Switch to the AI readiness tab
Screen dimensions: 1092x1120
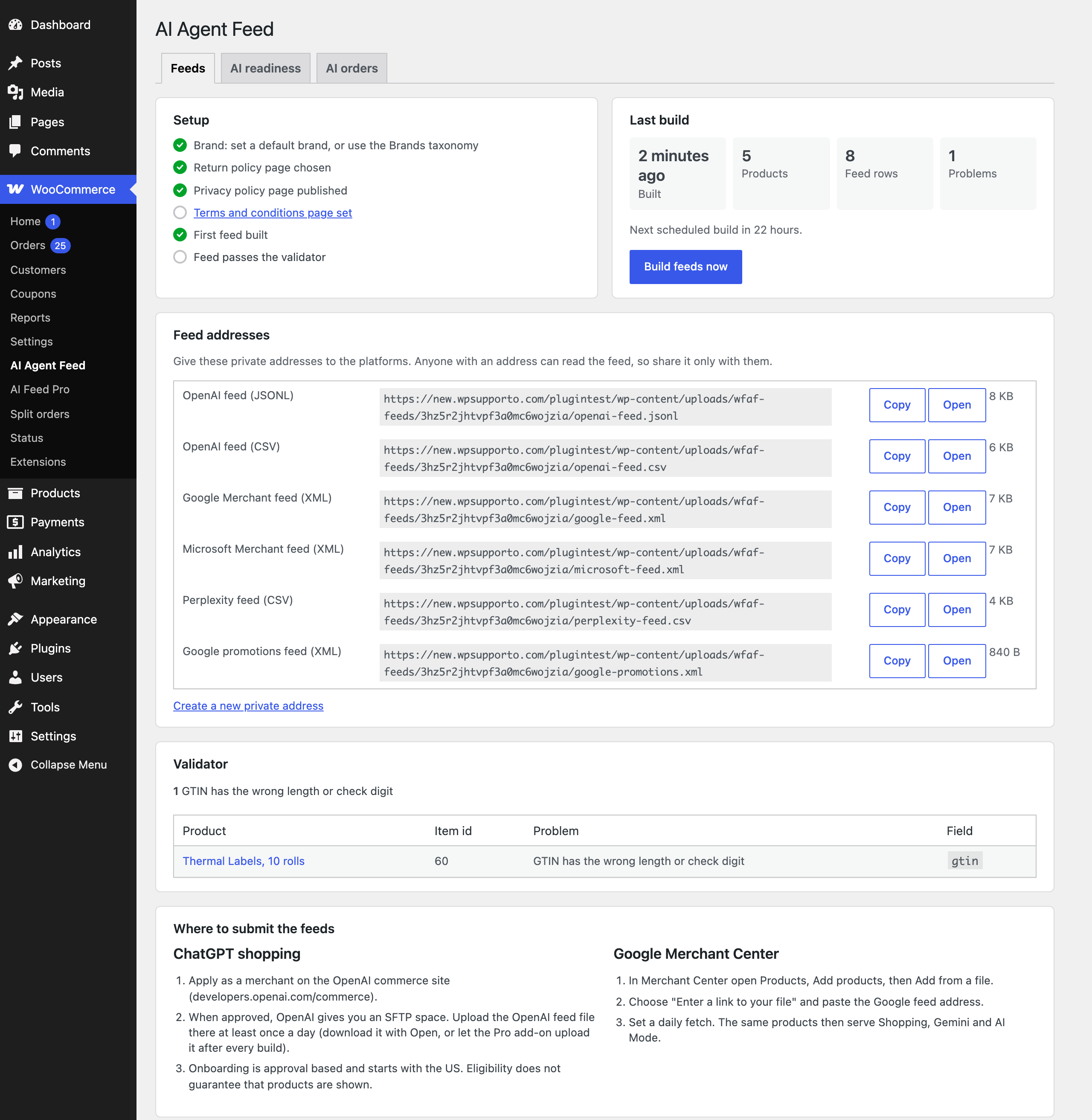tap(266, 68)
